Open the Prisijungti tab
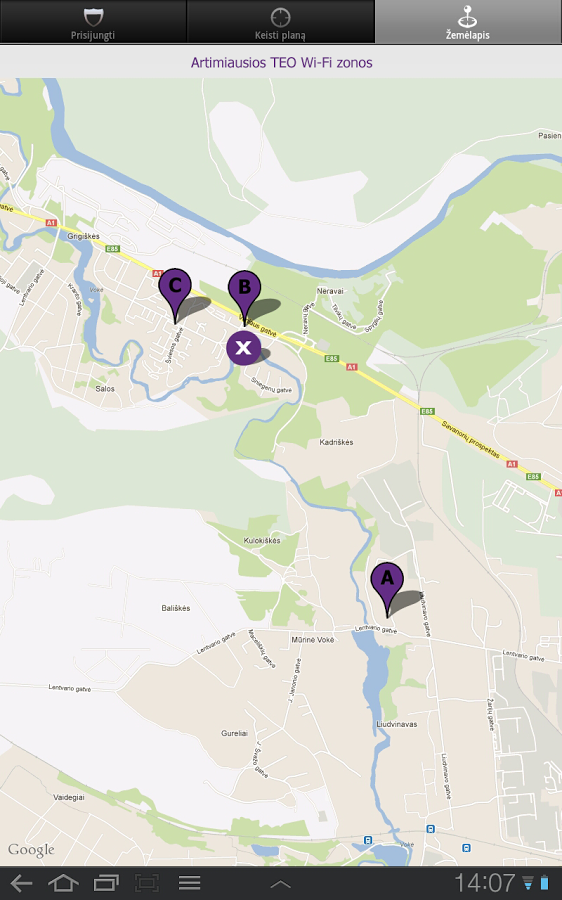 93,22
